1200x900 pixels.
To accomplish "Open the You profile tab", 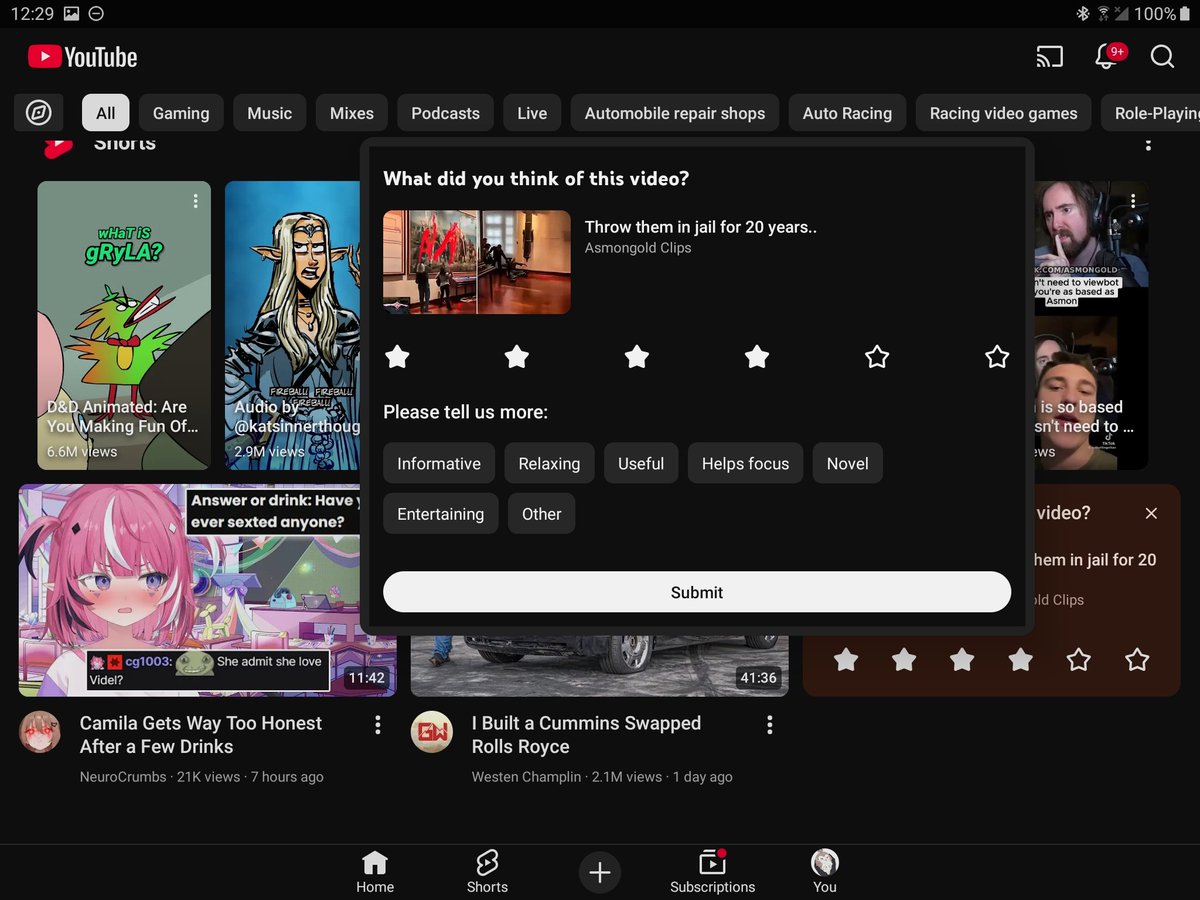I will pyautogui.click(x=825, y=872).
